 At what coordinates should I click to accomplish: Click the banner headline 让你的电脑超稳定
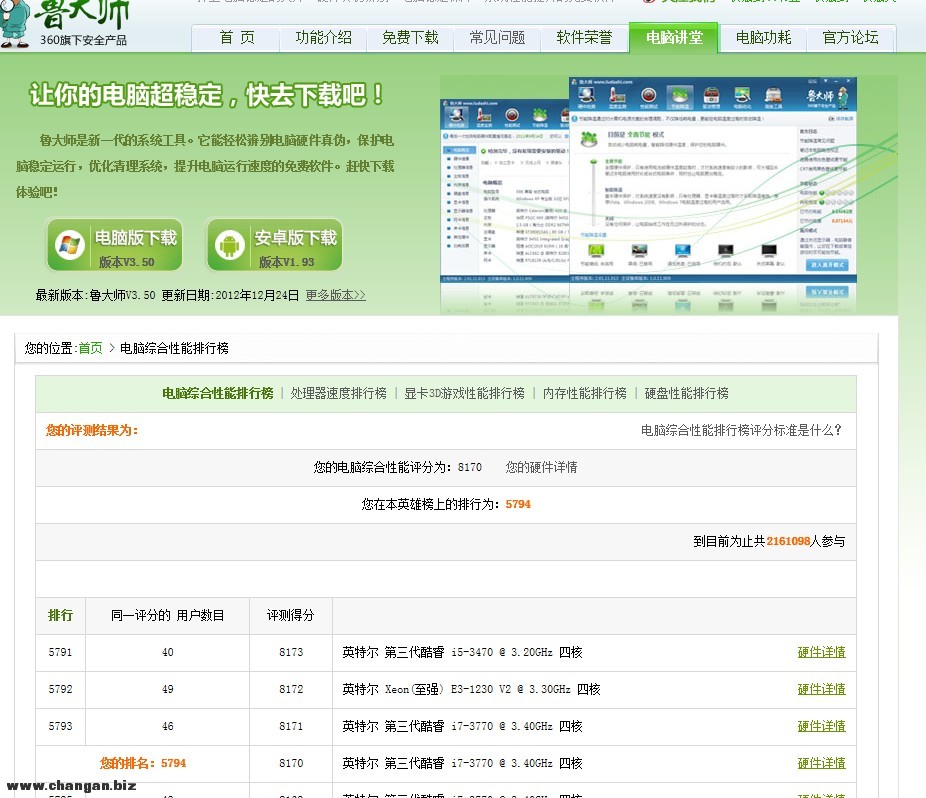pos(207,95)
